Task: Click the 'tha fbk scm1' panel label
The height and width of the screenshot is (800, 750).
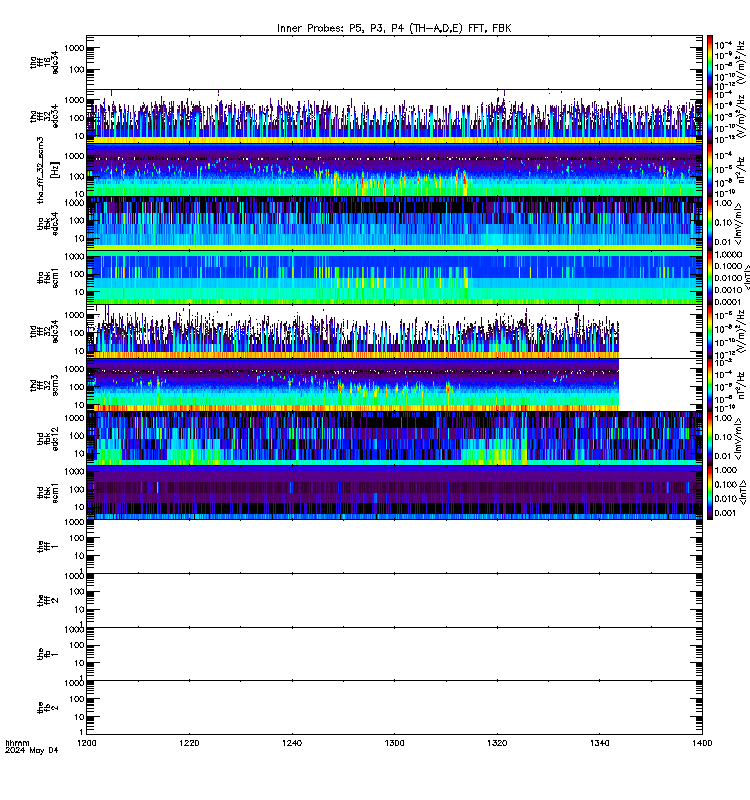Action: [x=48, y=278]
